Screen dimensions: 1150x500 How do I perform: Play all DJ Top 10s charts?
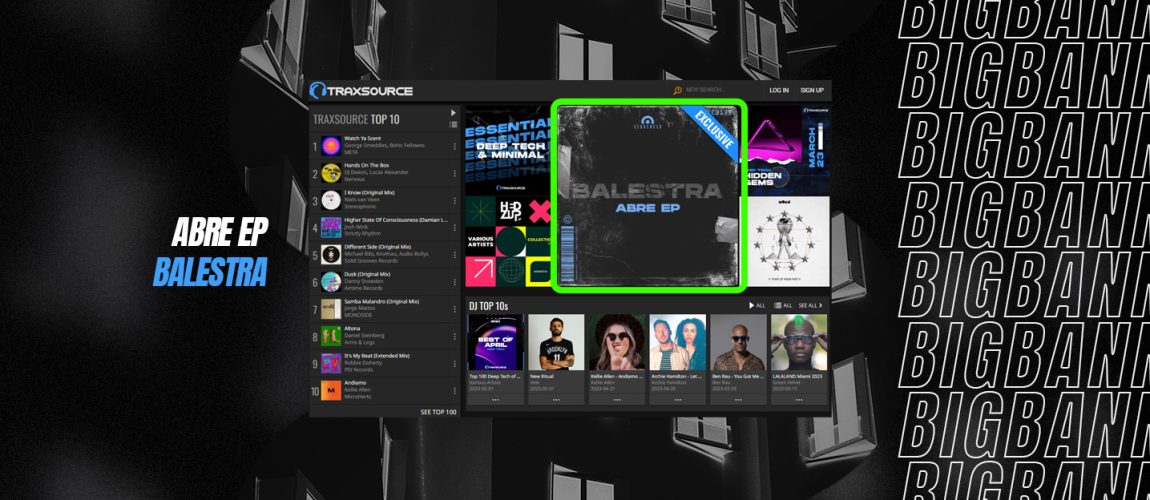pos(756,305)
